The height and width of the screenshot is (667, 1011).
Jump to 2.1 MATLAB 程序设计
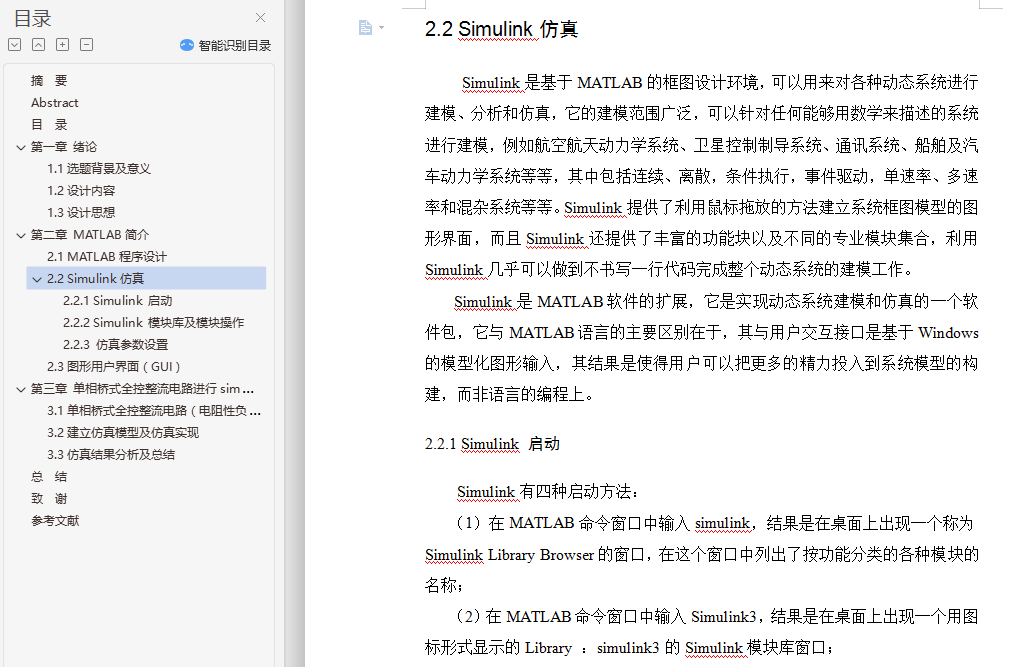[x=107, y=256]
